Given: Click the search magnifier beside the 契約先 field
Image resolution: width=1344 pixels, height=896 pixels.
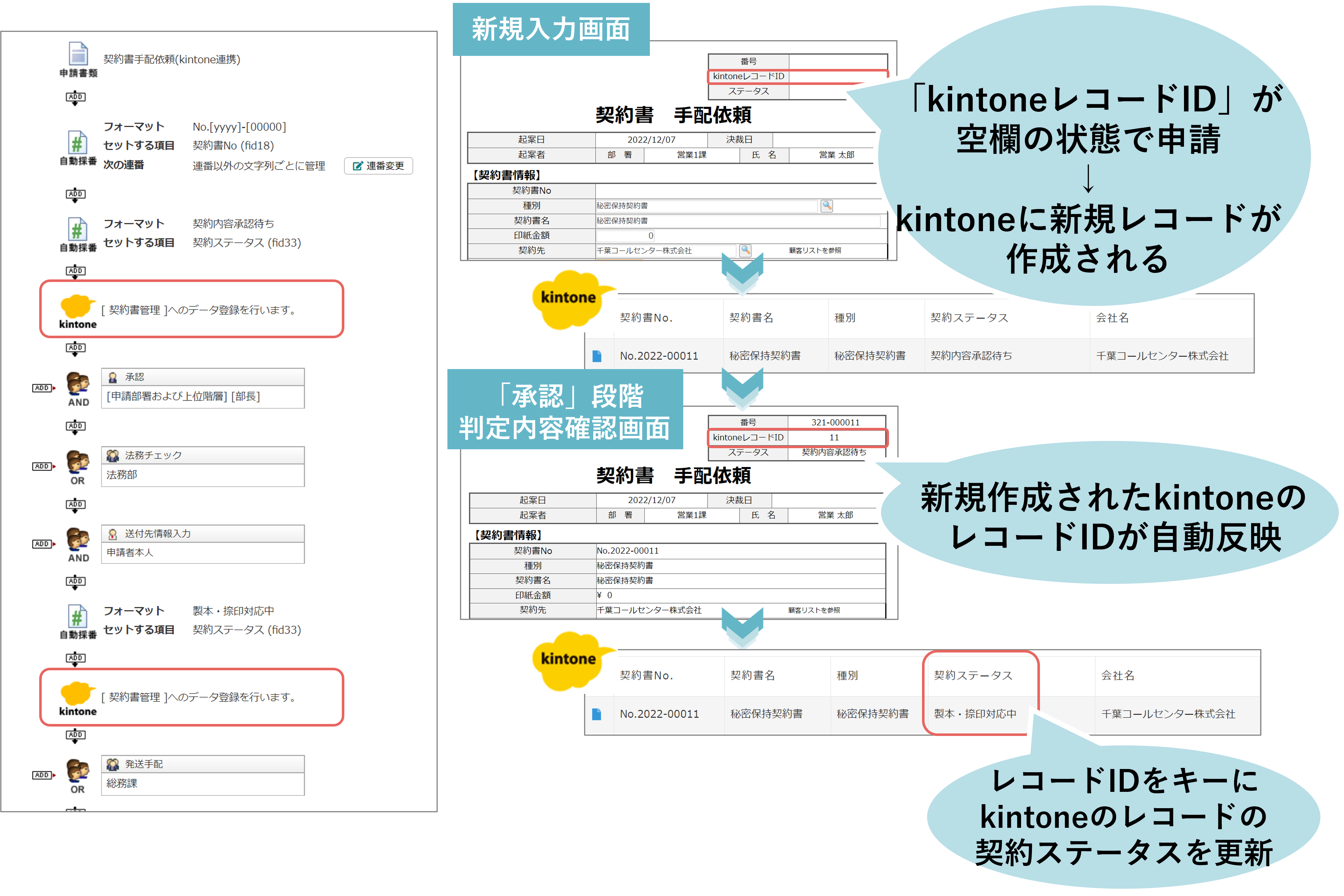Looking at the screenshot, I should point(745,250).
